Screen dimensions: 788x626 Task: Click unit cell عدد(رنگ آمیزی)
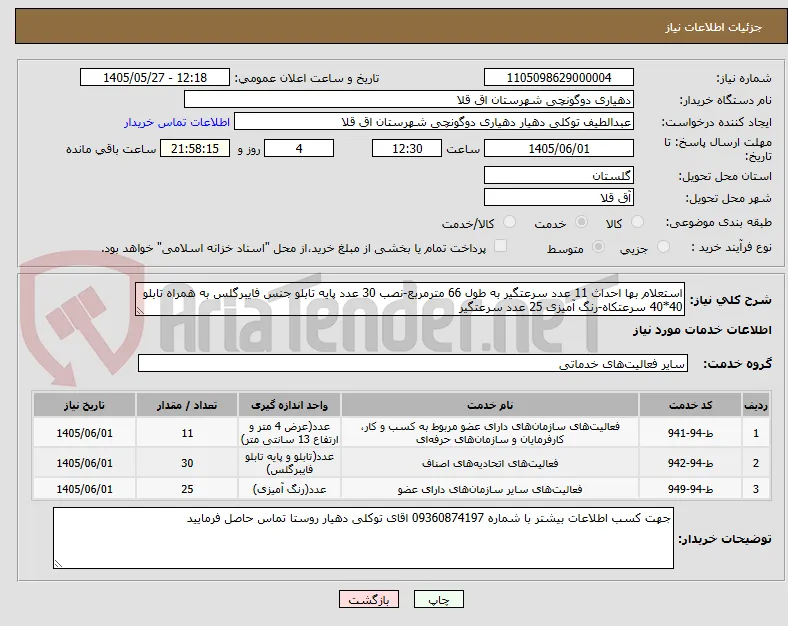(289, 489)
